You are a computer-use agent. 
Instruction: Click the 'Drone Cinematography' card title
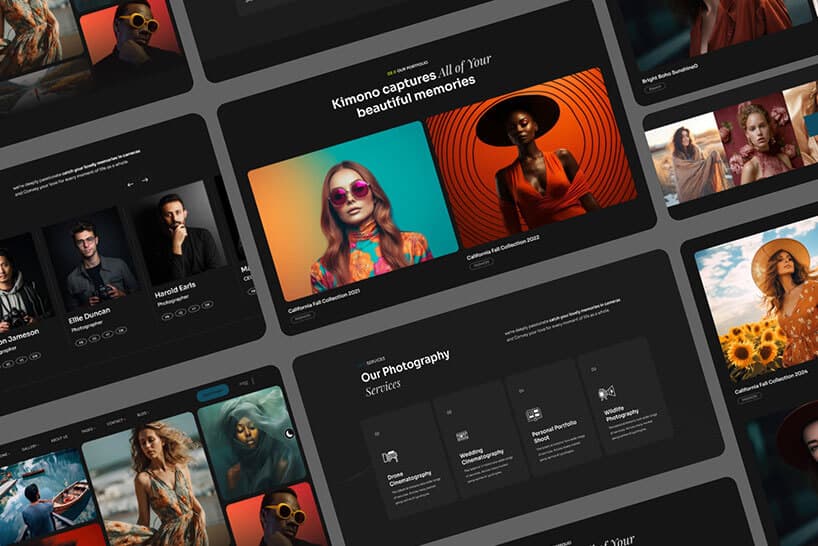tap(410, 478)
